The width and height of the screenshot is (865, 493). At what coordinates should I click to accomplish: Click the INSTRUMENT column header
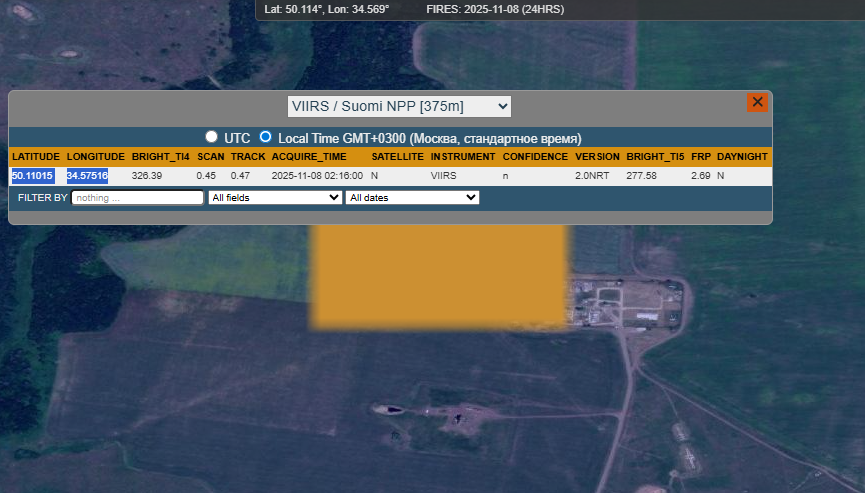[462, 157]
